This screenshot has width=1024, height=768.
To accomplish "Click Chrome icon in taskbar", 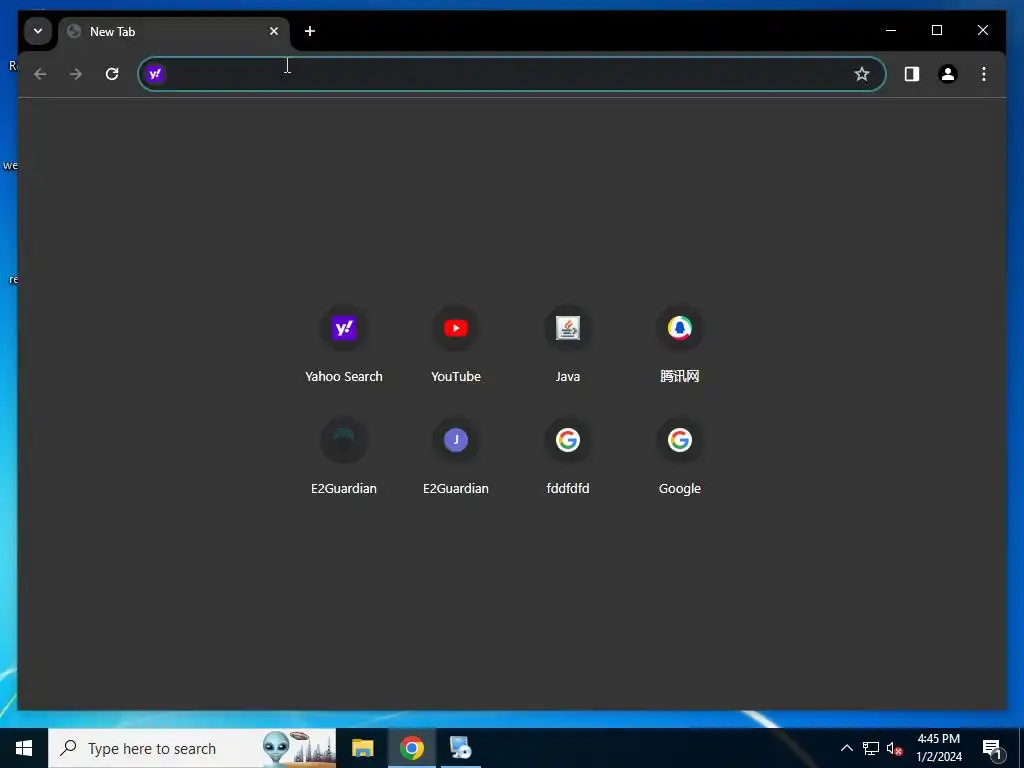I will (411, 748).
